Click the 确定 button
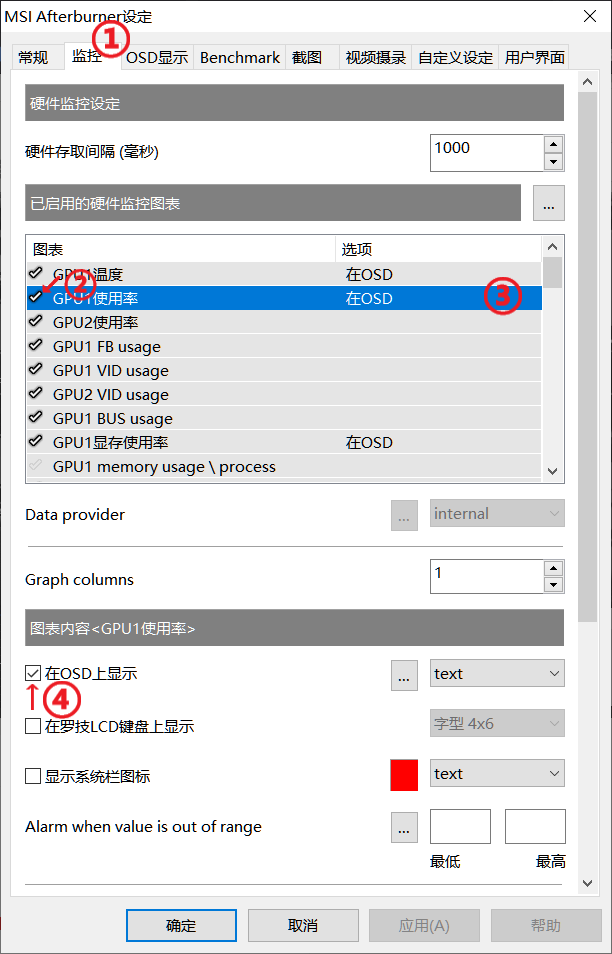Image resolution: width=612 pixels, height=954 pixels. tap(181, 925)
